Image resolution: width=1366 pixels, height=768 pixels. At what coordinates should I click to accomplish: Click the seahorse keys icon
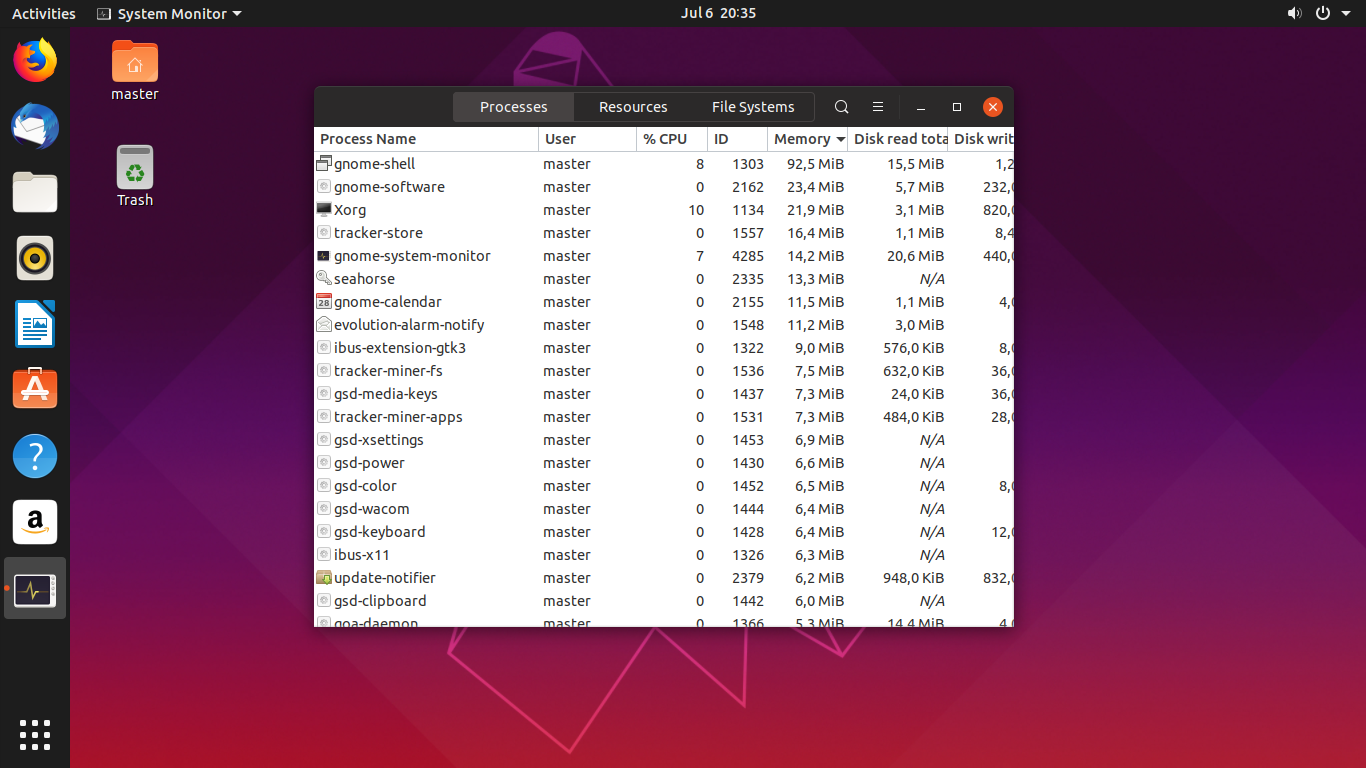point(324,279)
